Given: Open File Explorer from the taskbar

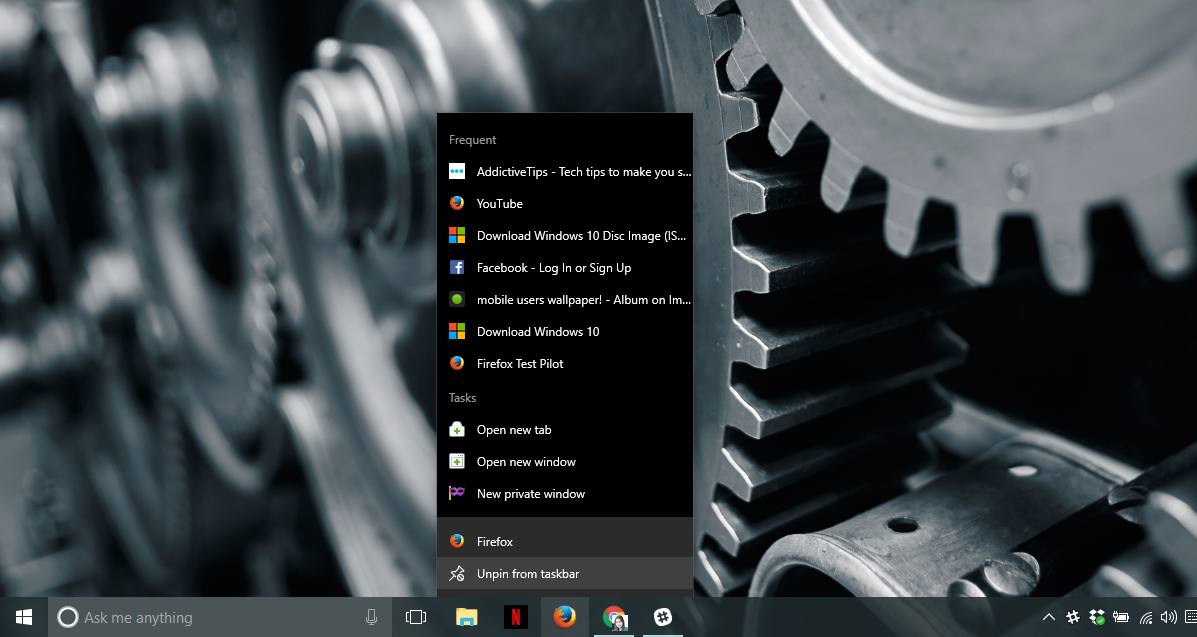Looking at the screenshot, I should point(466,617).
